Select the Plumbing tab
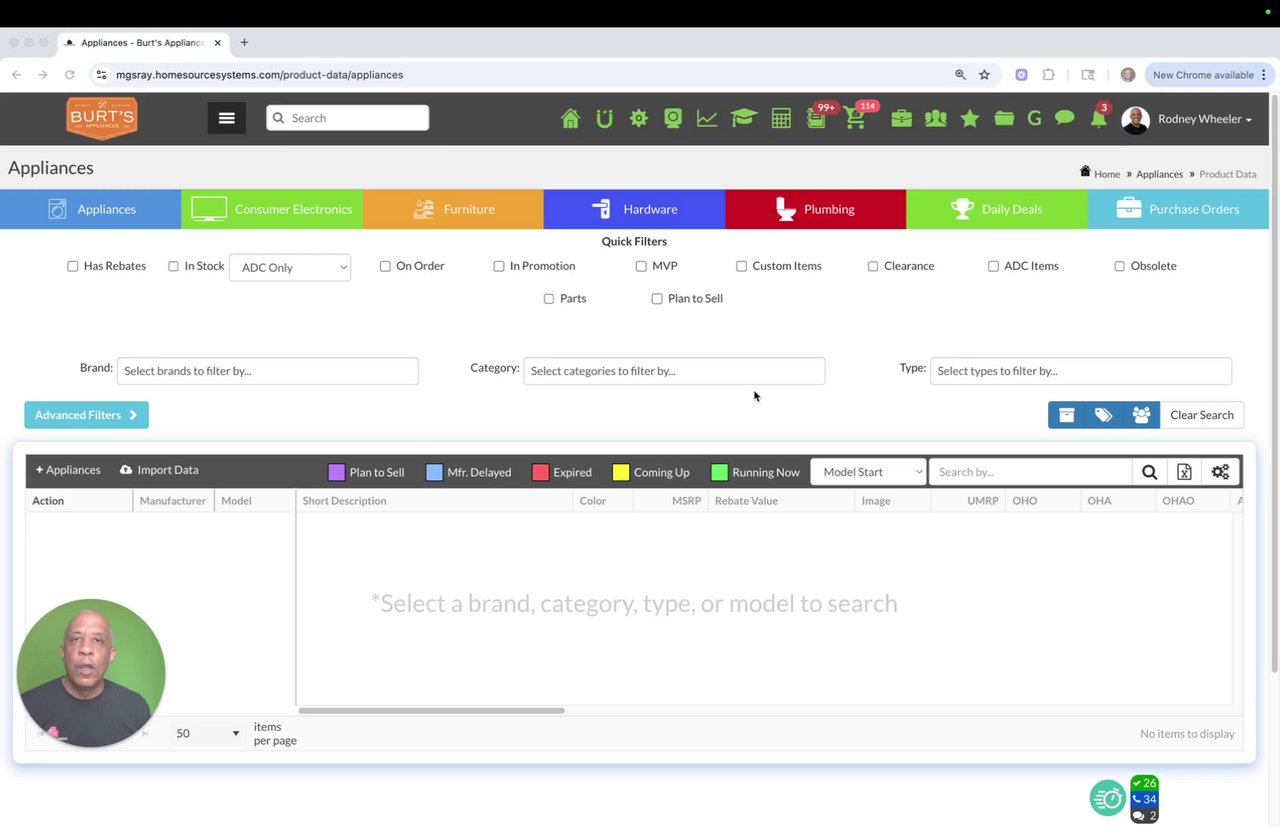 (x=816, y=209)
